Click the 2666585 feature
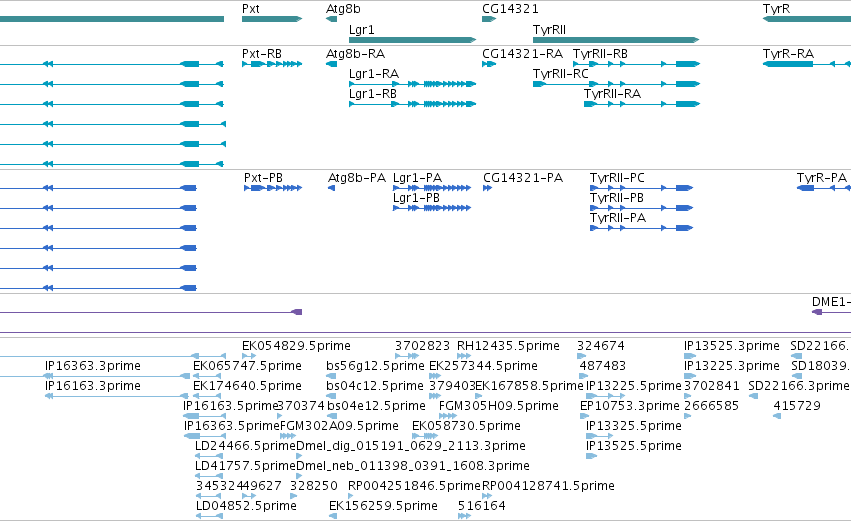 [x=688, y=416]
